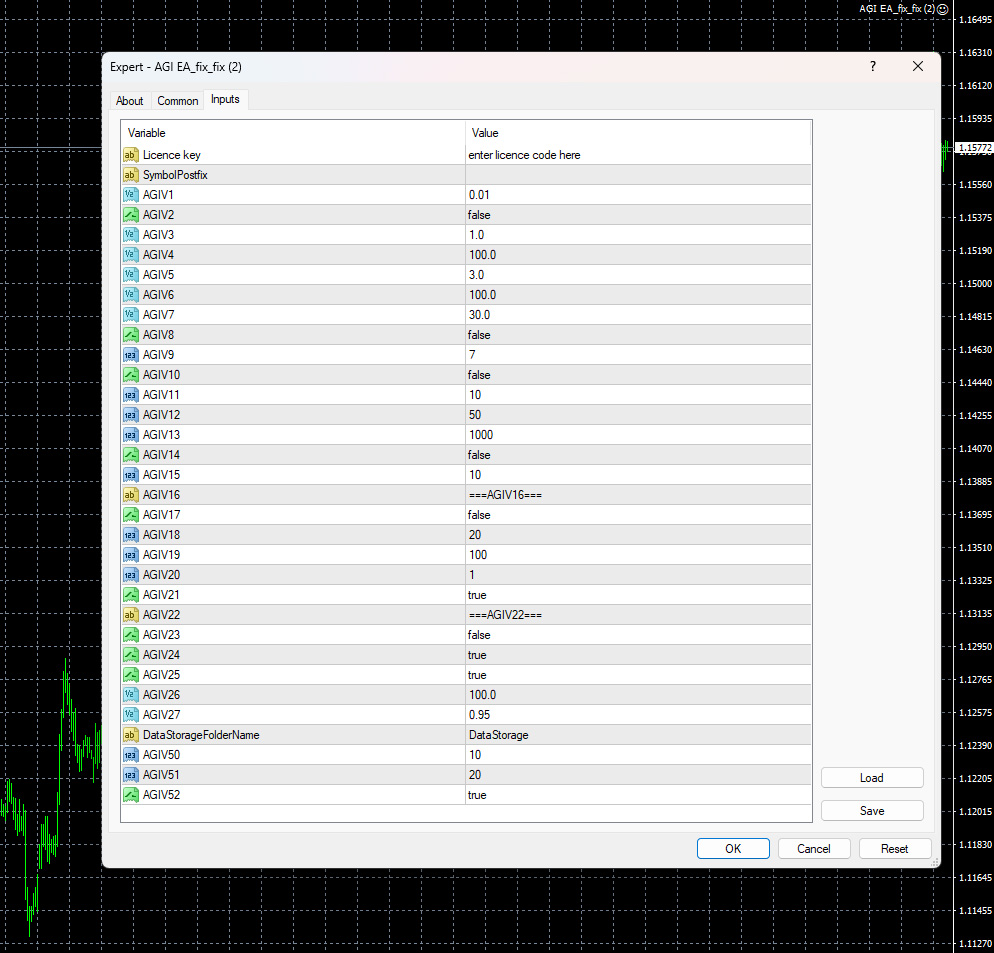
Task: Click the Load button
Action: click(x=872, y=777)
